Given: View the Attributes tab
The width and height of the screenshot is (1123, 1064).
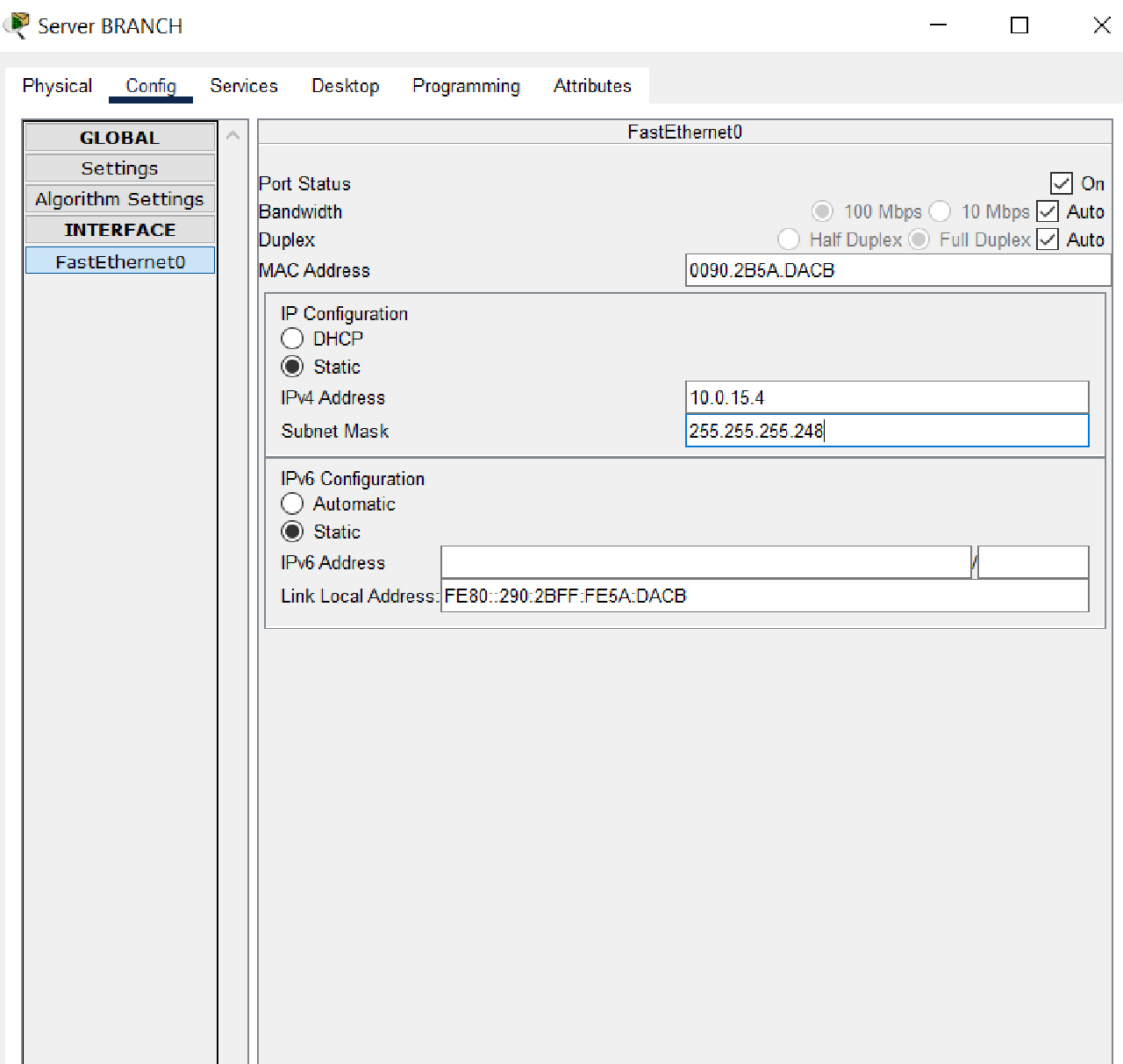Looking at the screenshot, I should [x=592, y=85].
